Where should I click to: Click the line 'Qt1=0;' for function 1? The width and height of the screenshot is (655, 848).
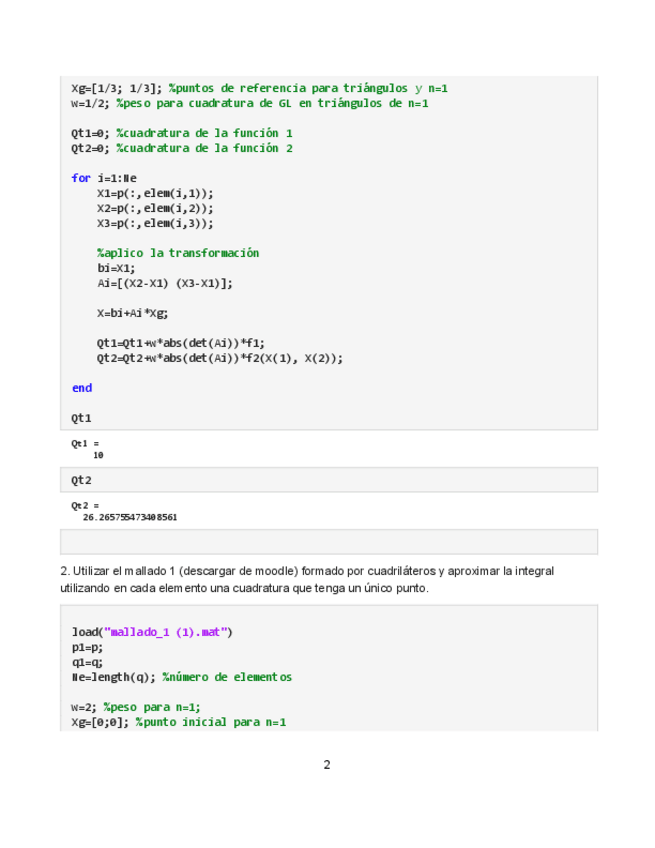pyautogui.click(x=182, y=133)
